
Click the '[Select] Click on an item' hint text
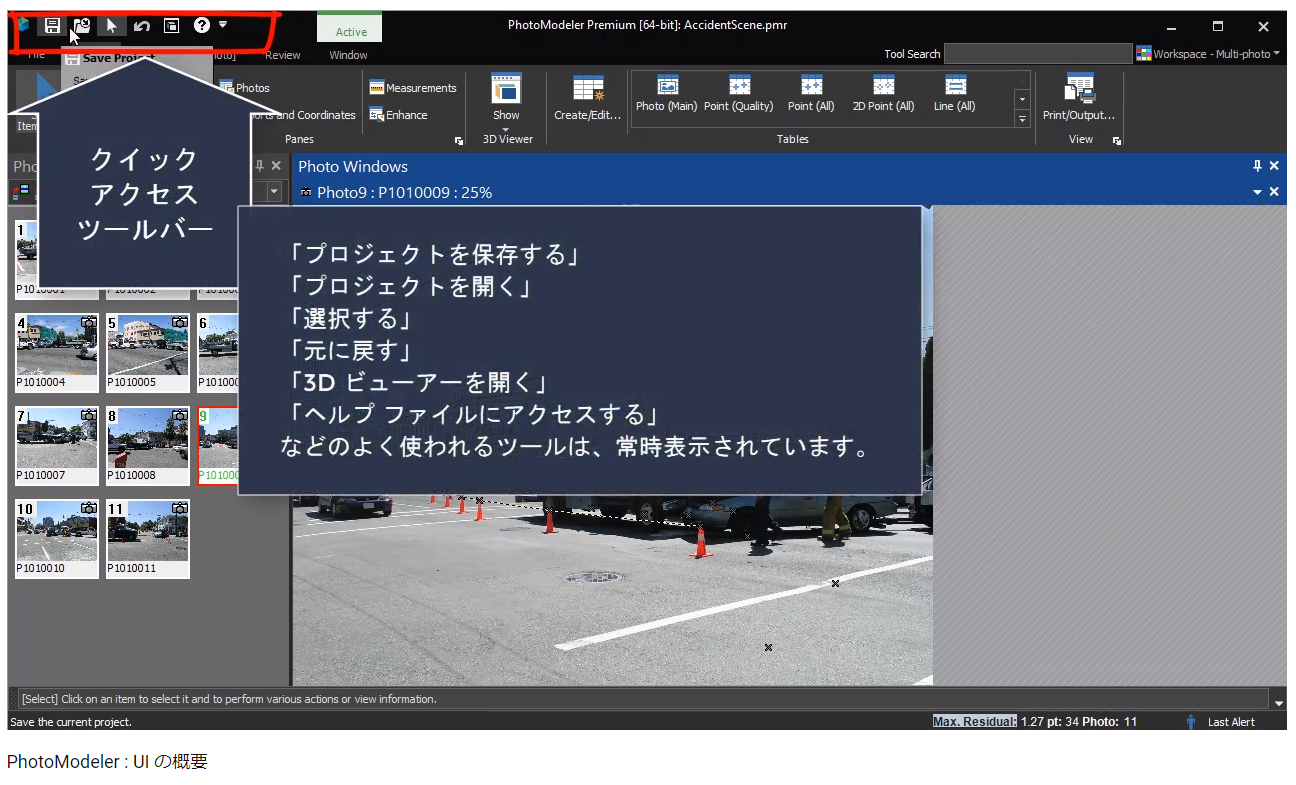tap(229, 699)
